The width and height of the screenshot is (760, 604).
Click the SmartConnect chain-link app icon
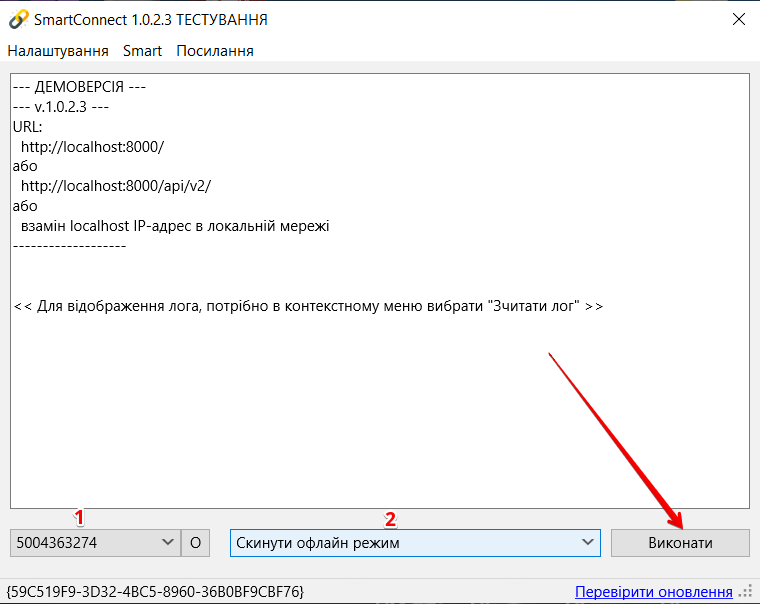coord(17,19)
